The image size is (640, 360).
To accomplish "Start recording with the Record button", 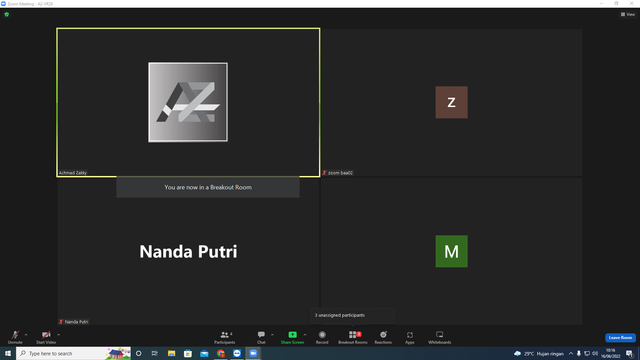I will tap(322, 337).
